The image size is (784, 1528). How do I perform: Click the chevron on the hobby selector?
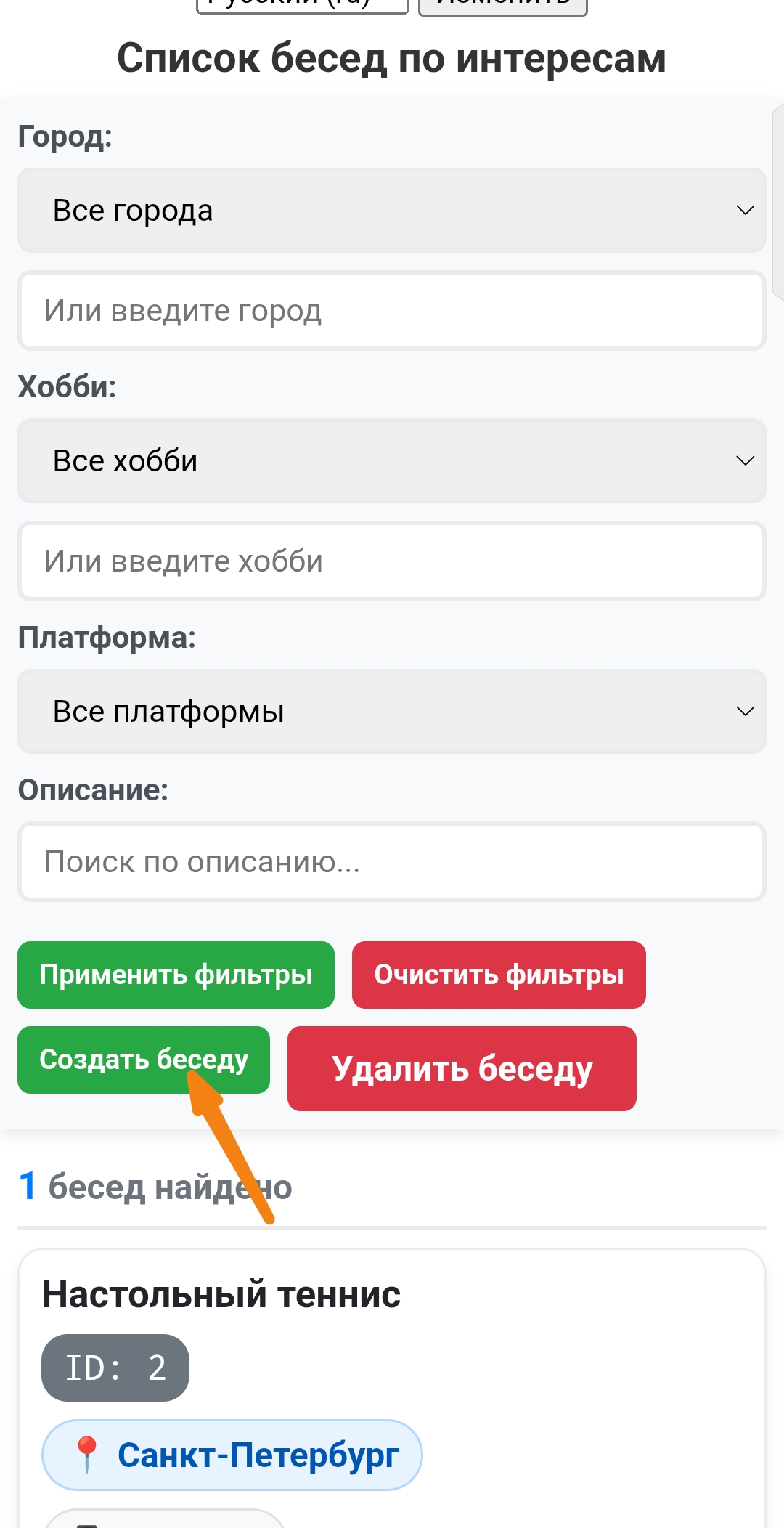click(746, 460)
